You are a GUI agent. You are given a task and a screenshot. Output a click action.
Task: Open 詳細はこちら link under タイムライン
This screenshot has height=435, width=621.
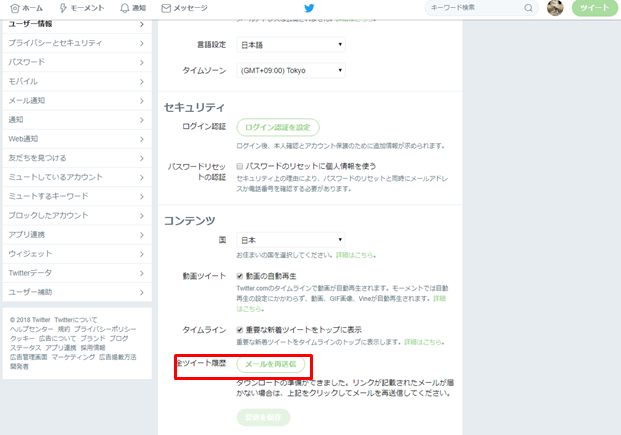423,342
